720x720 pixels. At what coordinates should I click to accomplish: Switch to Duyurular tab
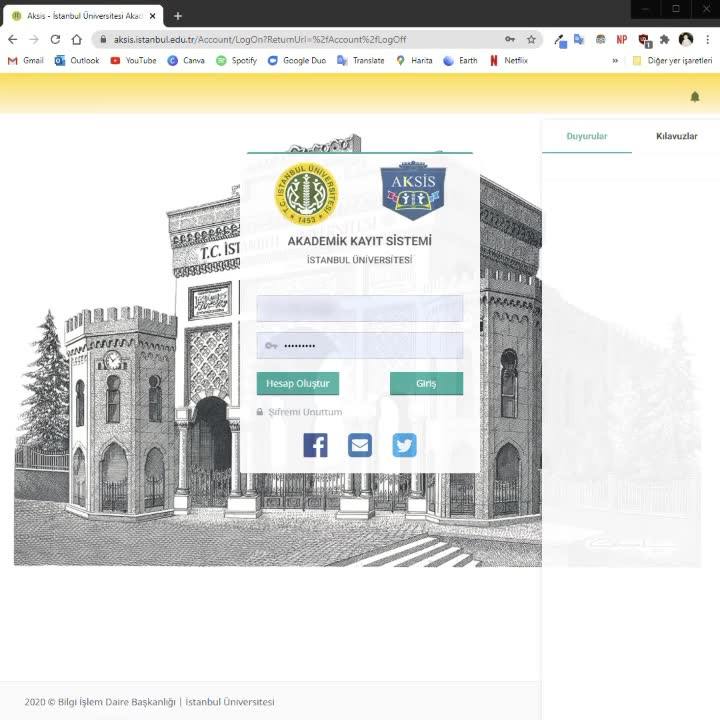[x=587, y=136]
